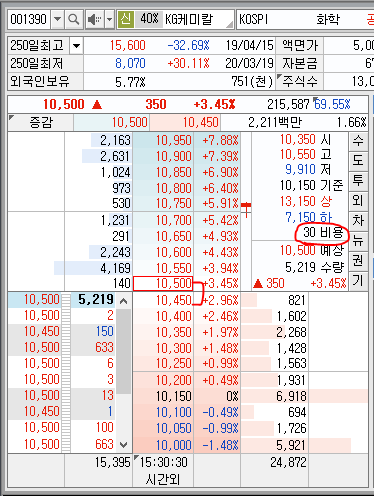Click total bid volume 24,872
Screen dimensions: 374x496
pyautogui.click(x=288, y=462)
